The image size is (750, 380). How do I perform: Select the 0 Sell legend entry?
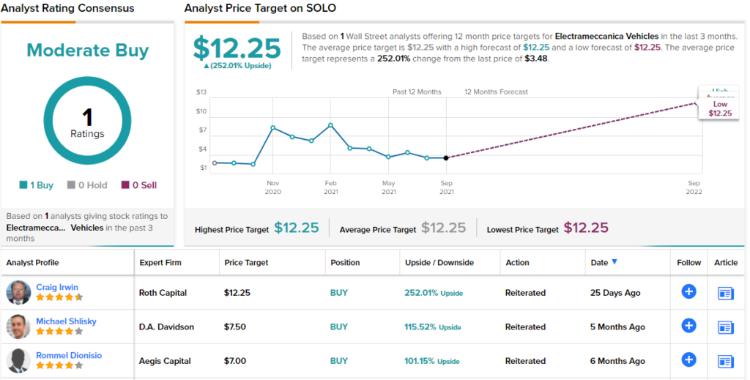click(x=139, y=185)
